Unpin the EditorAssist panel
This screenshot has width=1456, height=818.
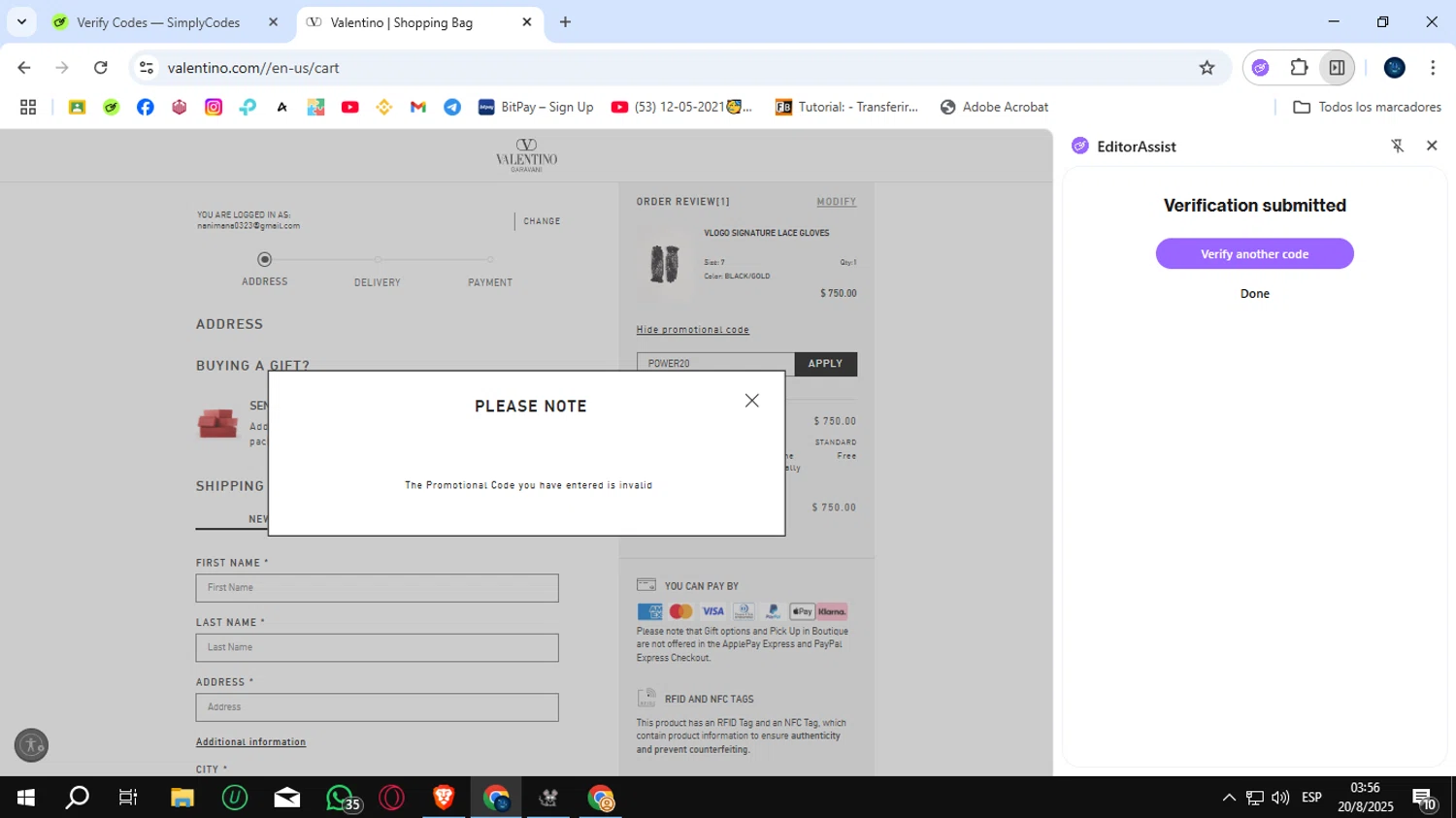coord(1398,146)
